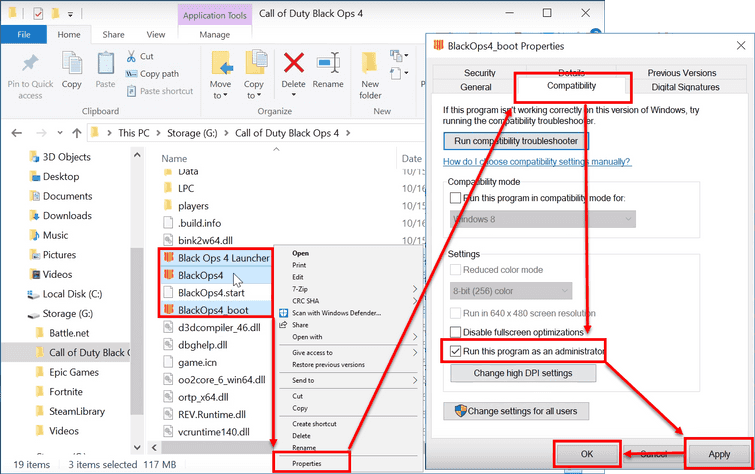This screenshot has width=755, height=474.
Task: Switch to the Previous Versions tab
Action: (682, 73)
